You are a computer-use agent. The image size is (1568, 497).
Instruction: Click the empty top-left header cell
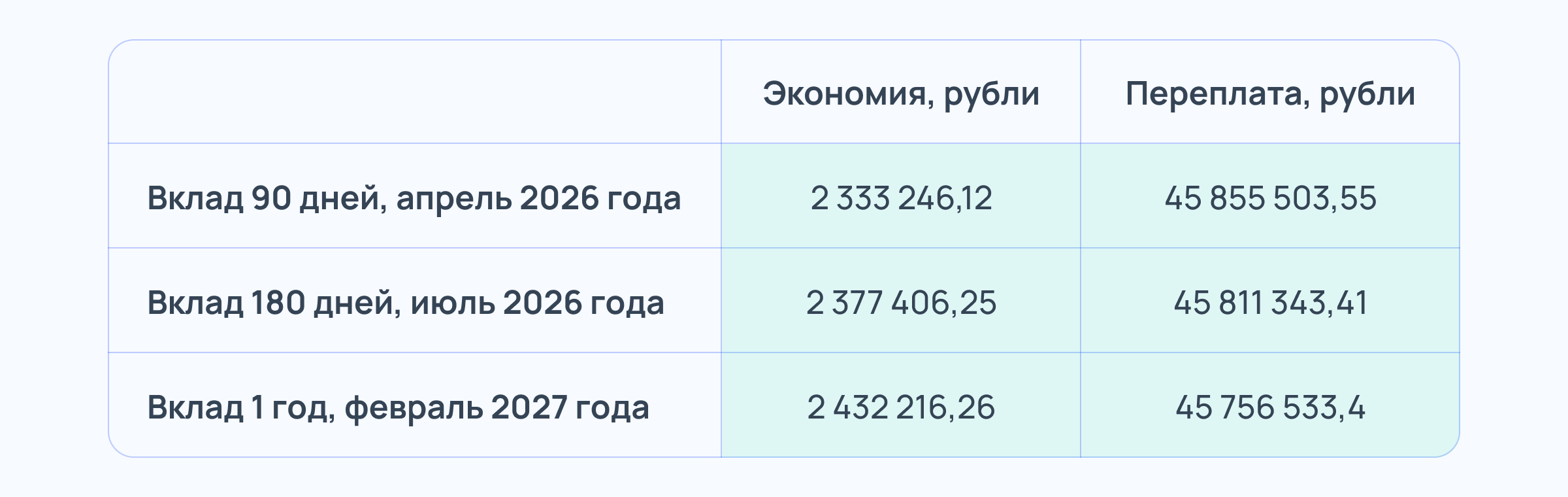tap(414, 92)
